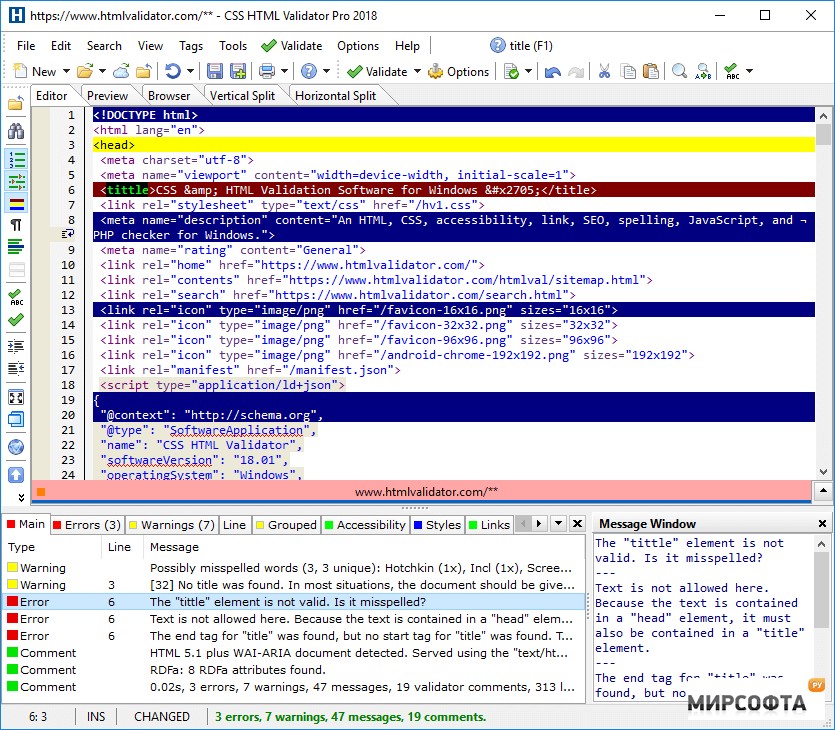Click the sidebar spell check ABC icon
Image resolution: width=835 pixels, height=730 pixels.
16,297
